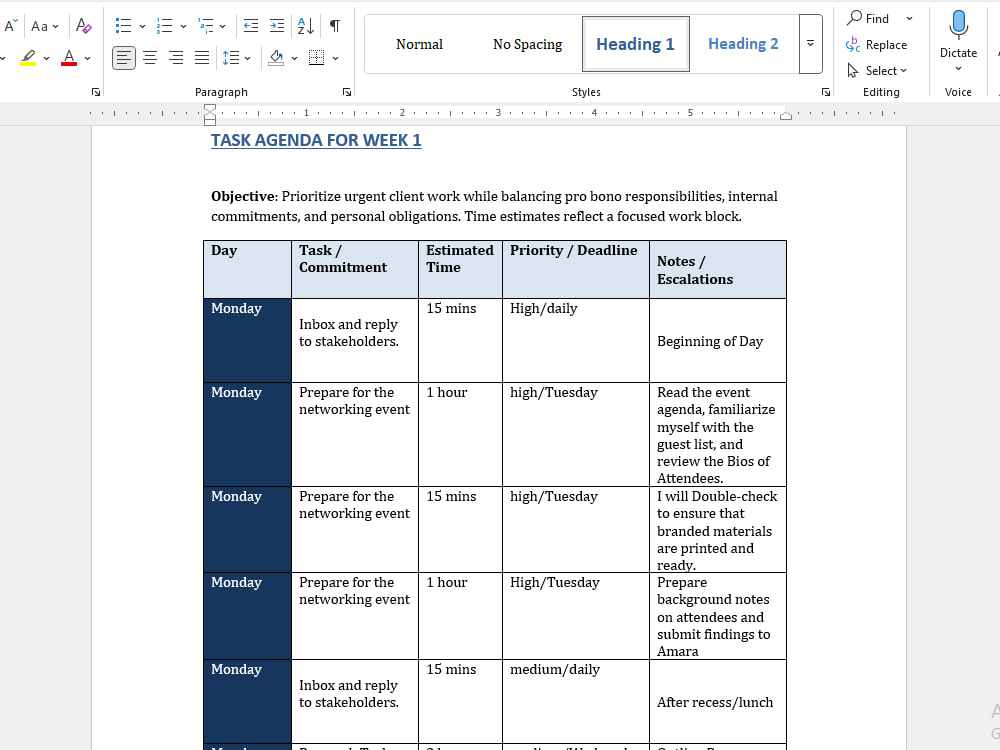Image resolution: width=1000 pixels, height=750 pixels.
Task: Show or hide paragraph marks
Action: pyautogui.click(x=335, y=26)
